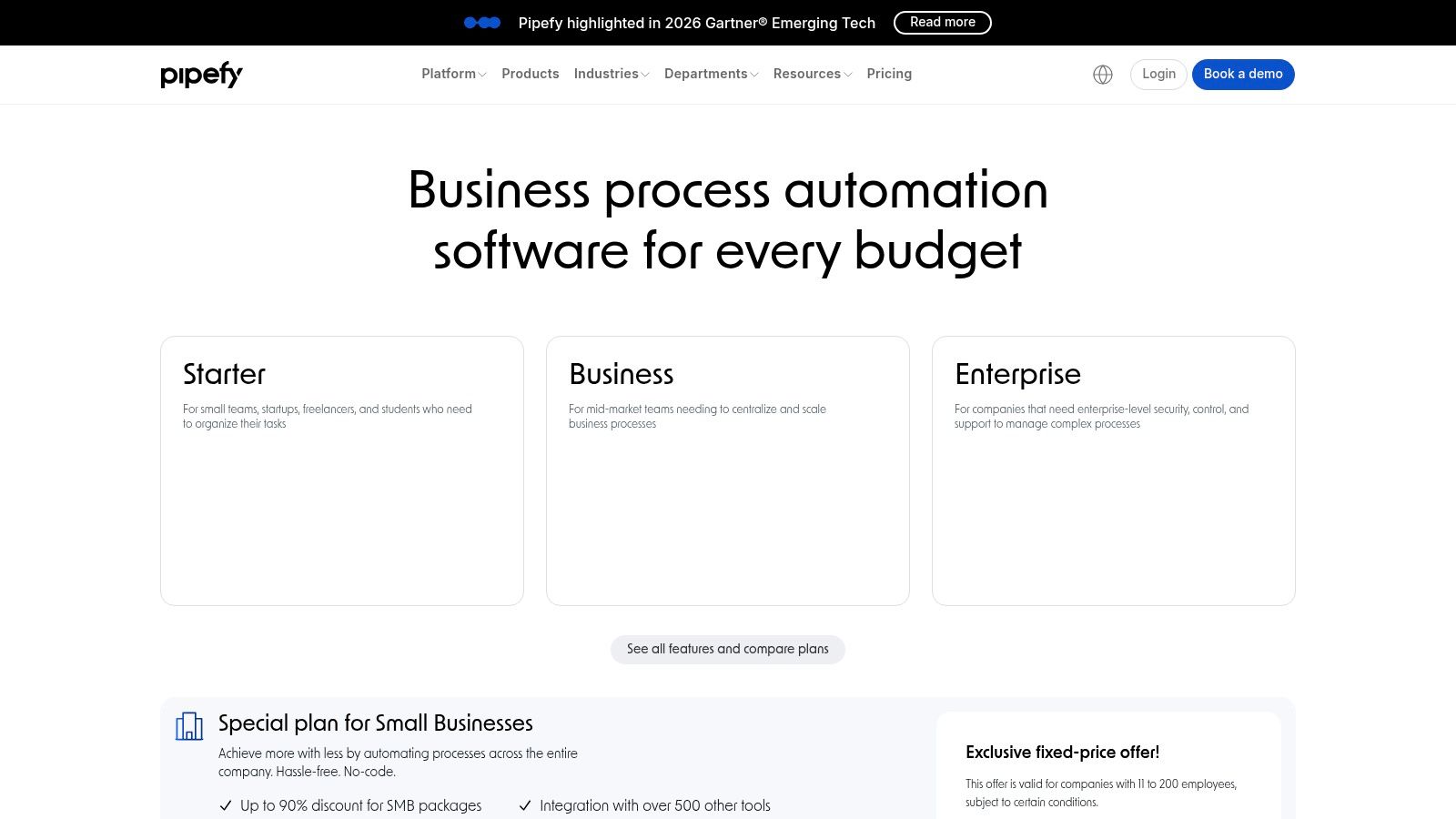Expand the Platform dropdown
The image size is (1456, 819).
pos(452,74)
